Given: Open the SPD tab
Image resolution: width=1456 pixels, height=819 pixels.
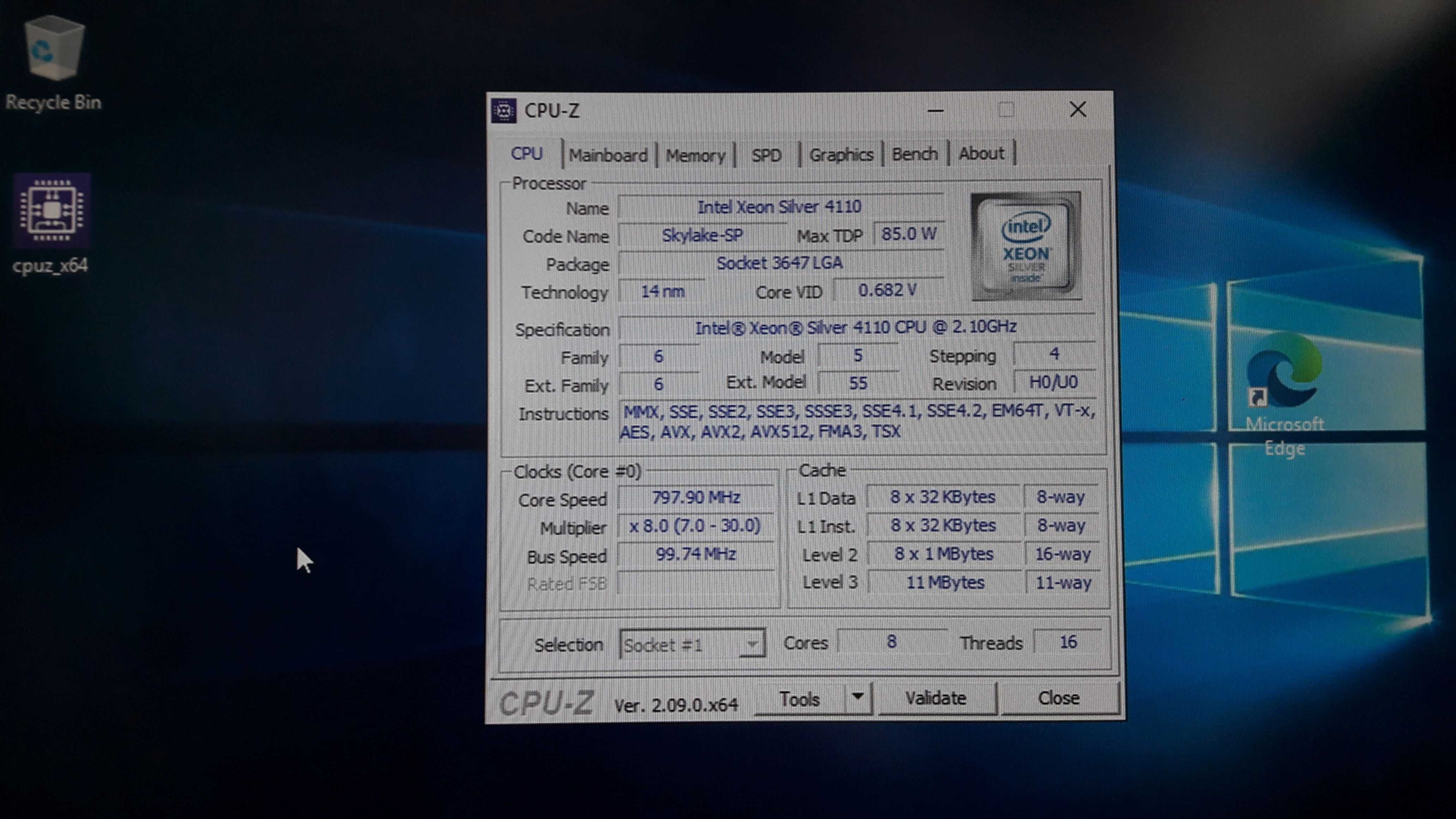Looking at the screenshot, I should coord(766,155).
